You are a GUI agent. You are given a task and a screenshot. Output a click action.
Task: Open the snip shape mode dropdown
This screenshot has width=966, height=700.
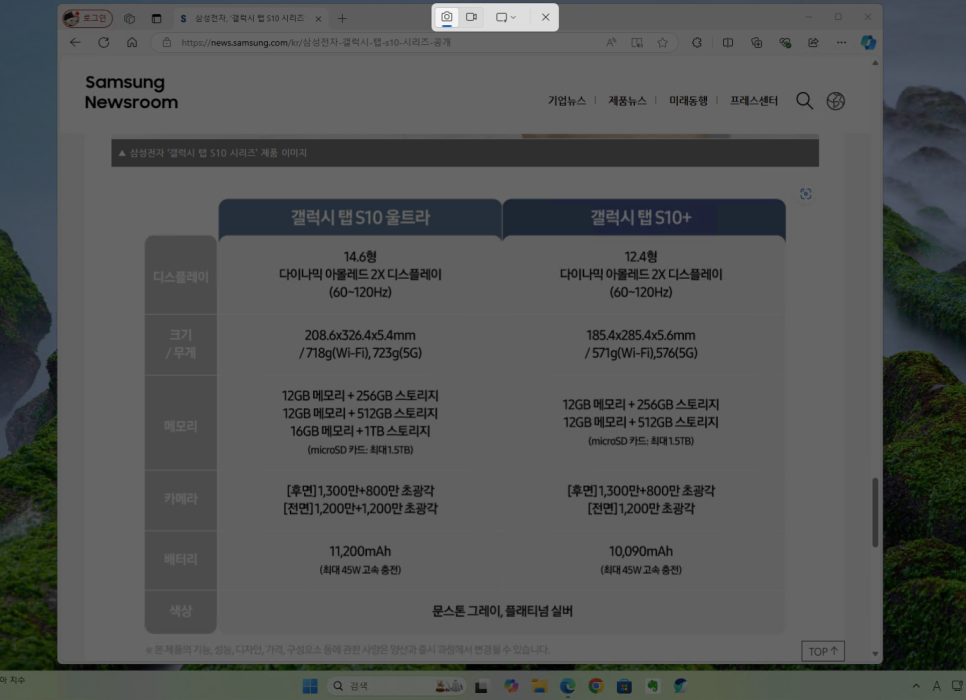click(506, 17)
